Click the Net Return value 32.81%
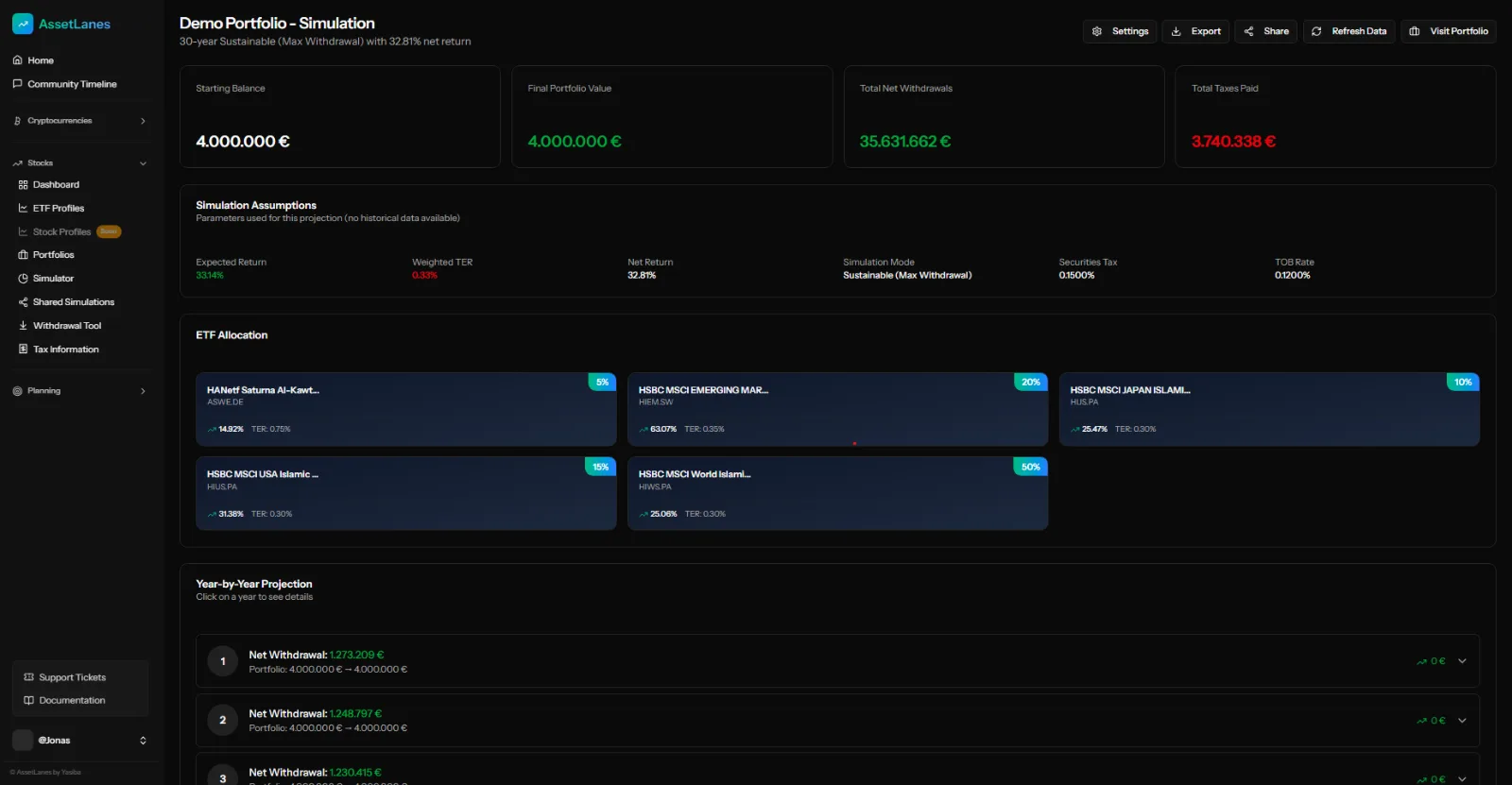The image size is (1512, 785). [642, 276]
